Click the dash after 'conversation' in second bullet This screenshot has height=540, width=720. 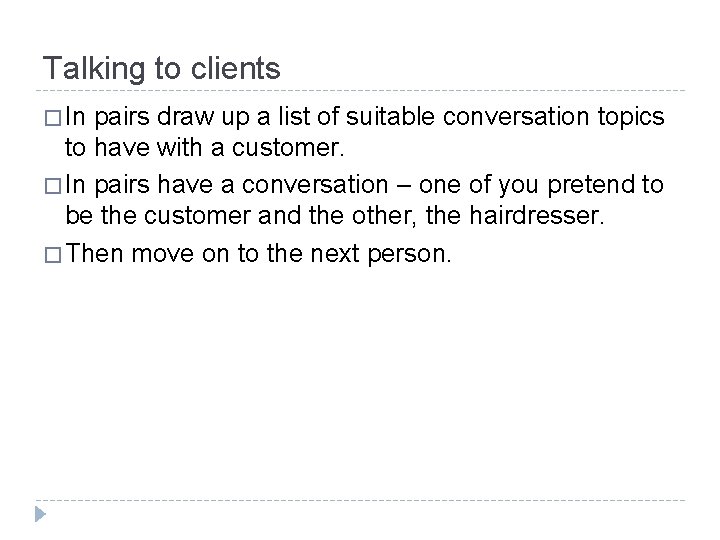pyautogui.click(x=403, y=186)
